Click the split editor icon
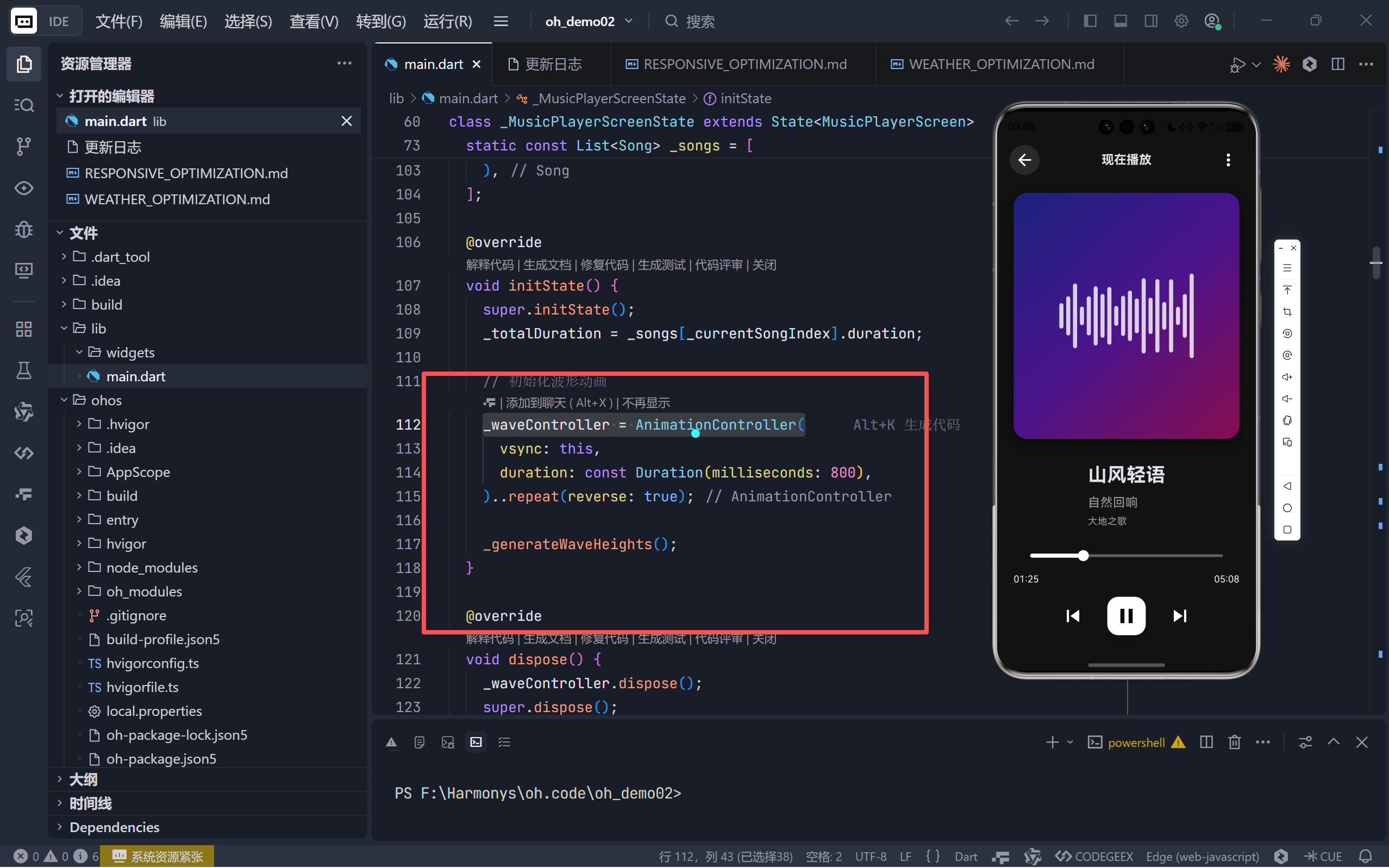Image resolution: width=1389 pixels, height=868 pixels. pyautogui.click(x=1337, y=64)
